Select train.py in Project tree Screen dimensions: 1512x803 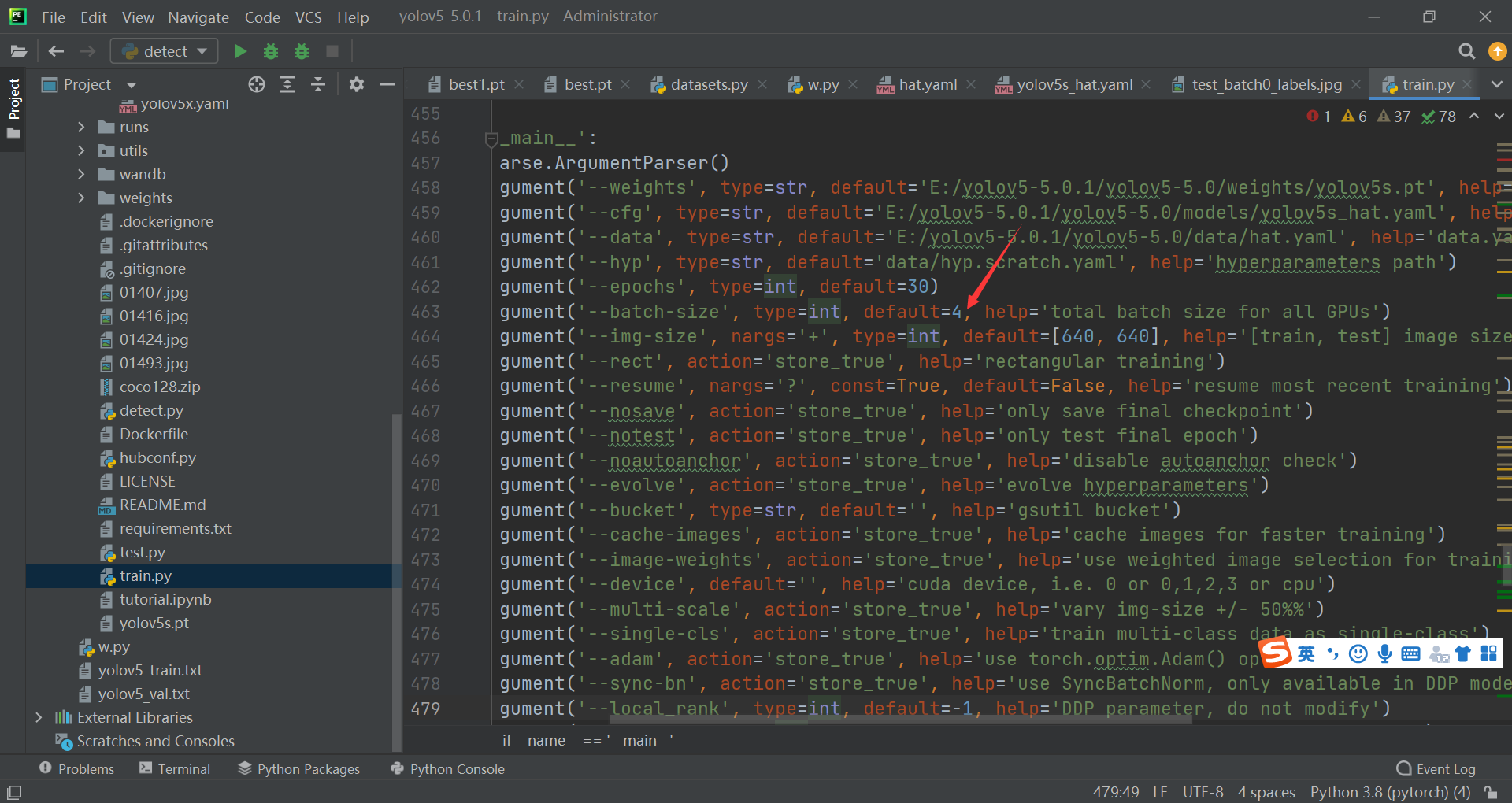tap(146, 575)
